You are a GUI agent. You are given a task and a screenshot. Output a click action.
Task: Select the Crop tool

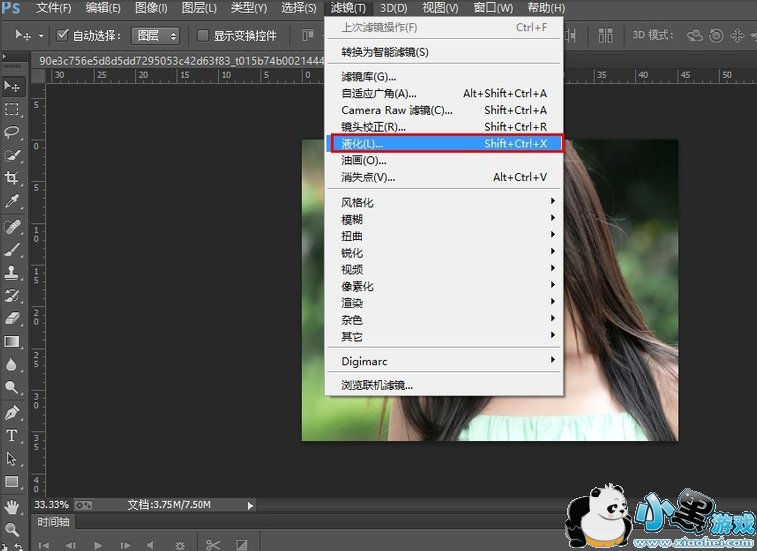pos(13,178)
